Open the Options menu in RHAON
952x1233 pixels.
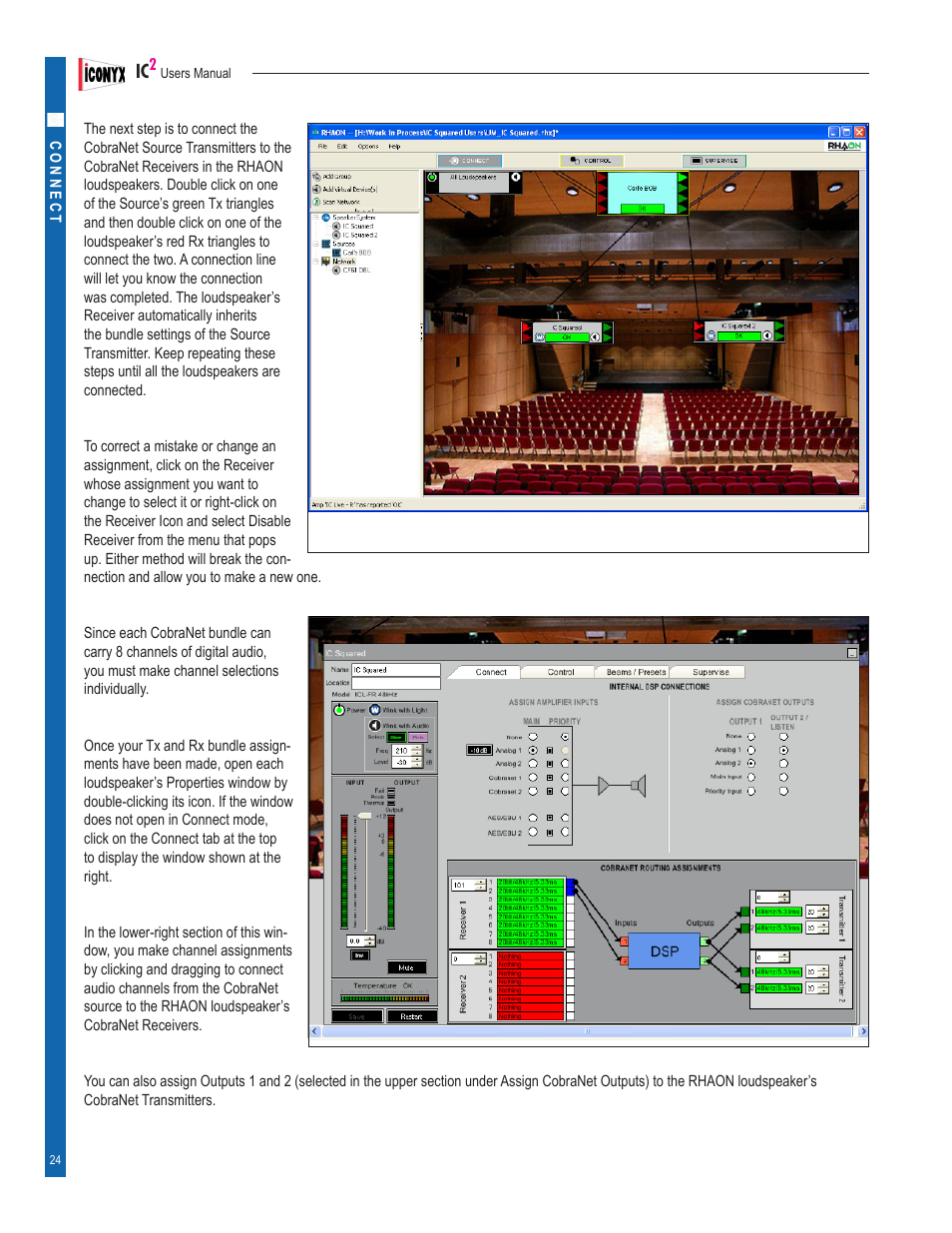[368, 147]
